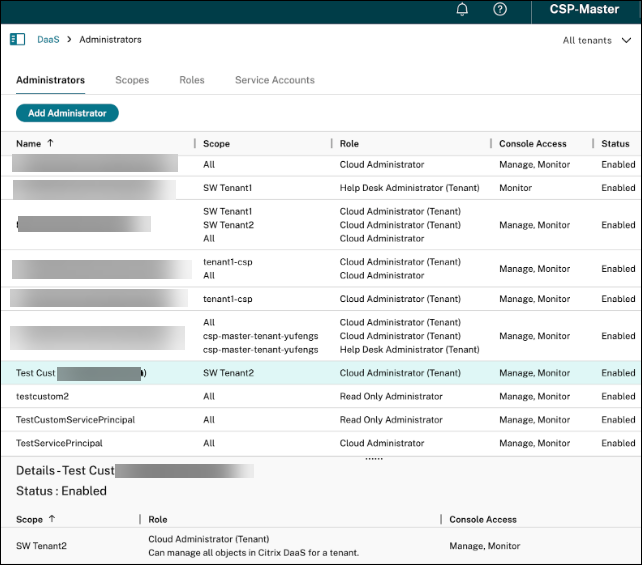Open the CSP-Master account menu

point(584,10)
